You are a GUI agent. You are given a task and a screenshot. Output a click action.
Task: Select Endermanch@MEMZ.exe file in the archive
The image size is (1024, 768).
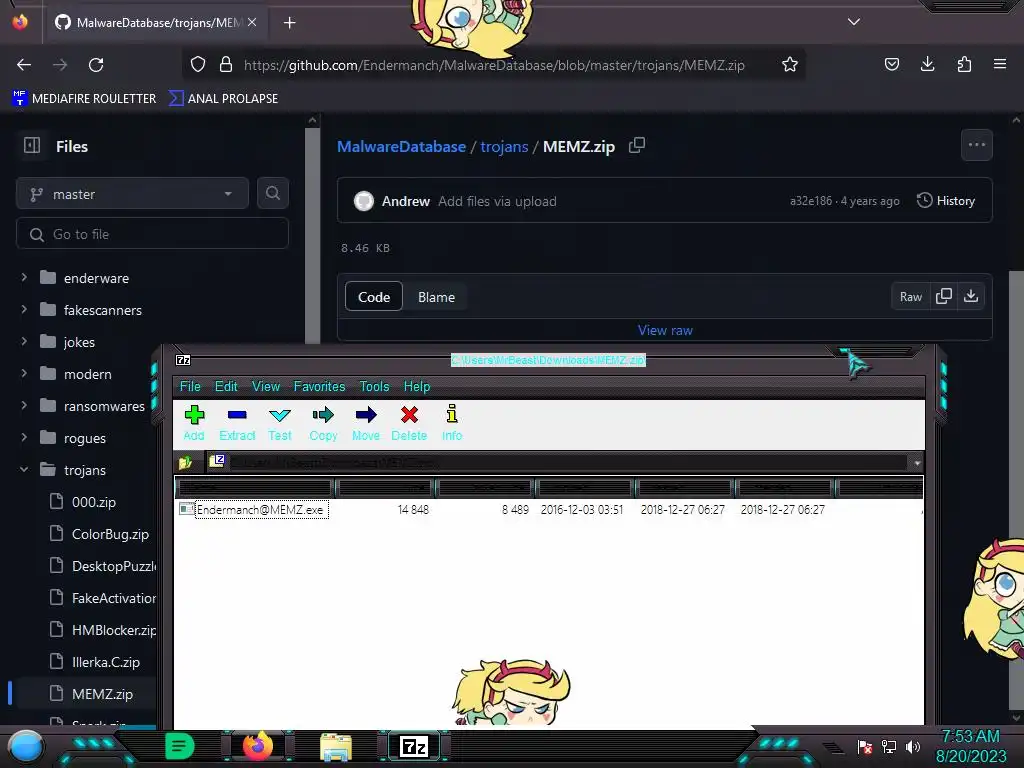pos(260,509)
